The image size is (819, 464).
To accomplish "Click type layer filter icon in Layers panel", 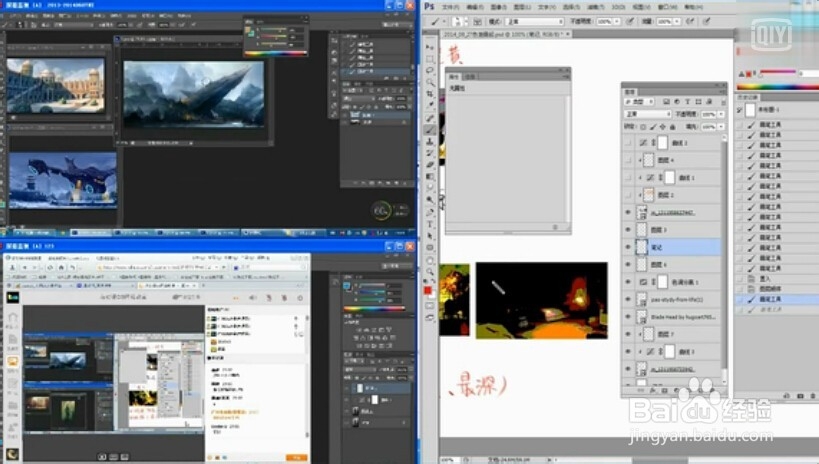I will coord(687,101).
